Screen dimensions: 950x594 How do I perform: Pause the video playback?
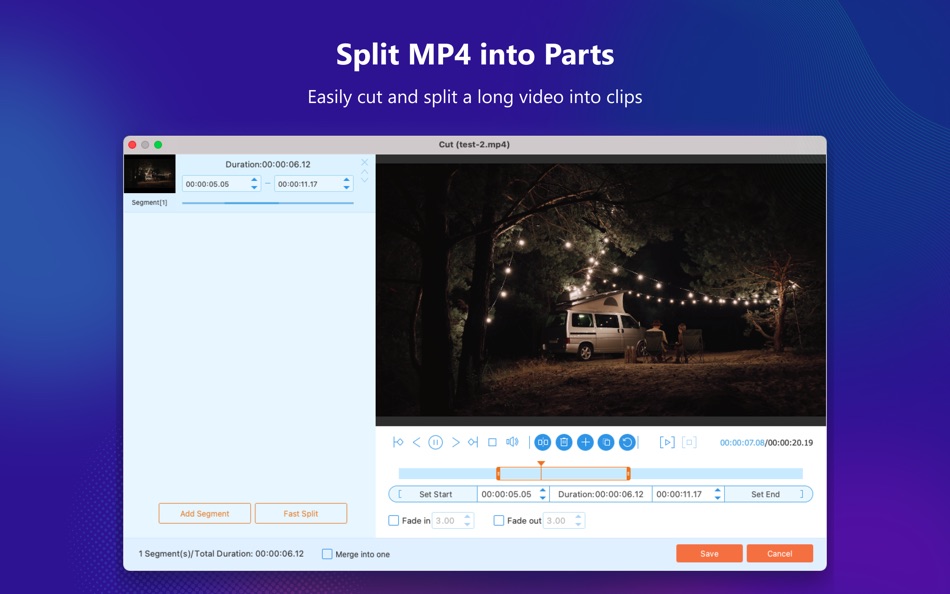tap(435, 442)
